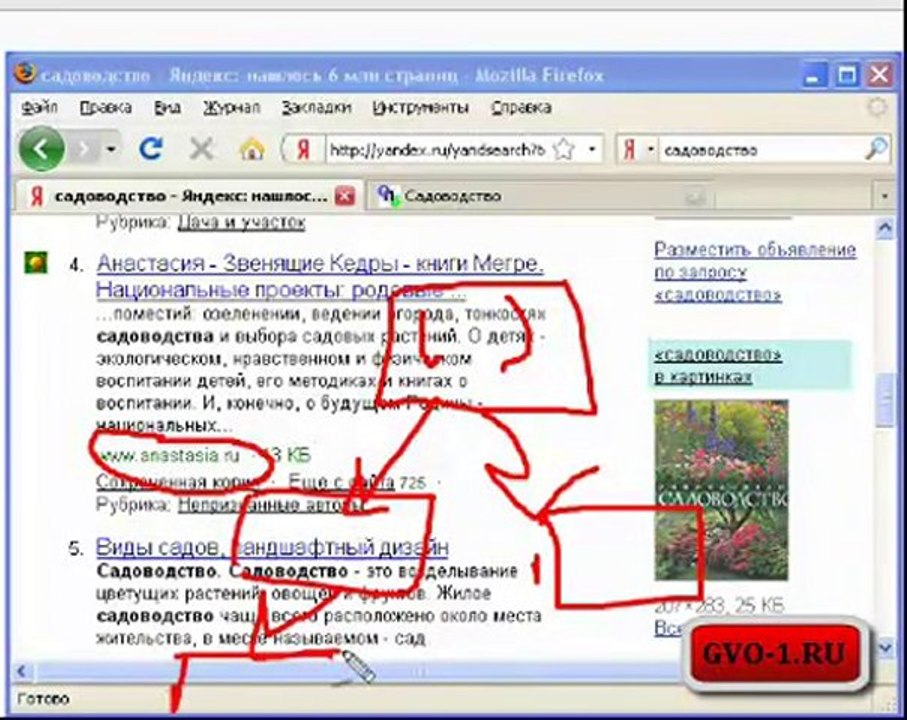Open the list all tabs dropdown

coord(884,197)
